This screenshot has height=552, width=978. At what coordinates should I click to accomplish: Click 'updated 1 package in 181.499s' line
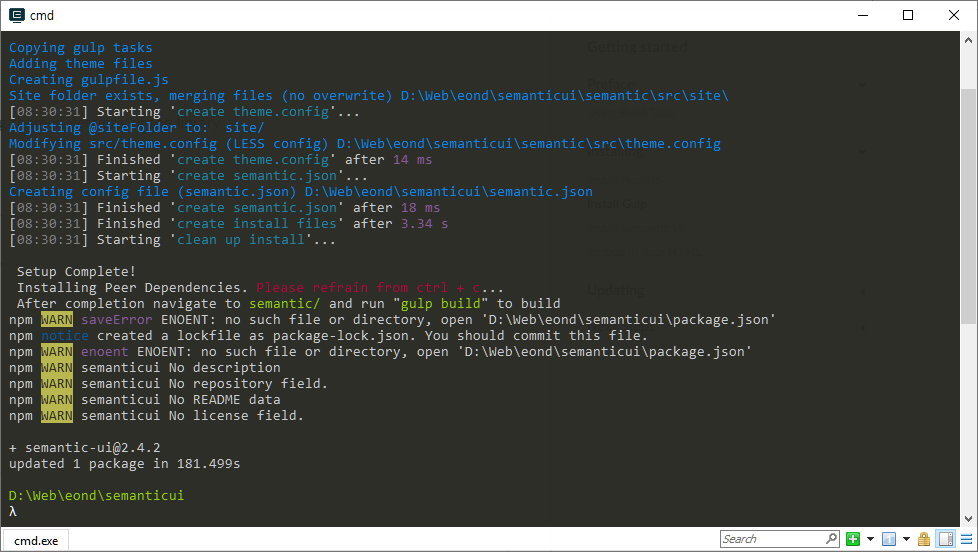pos(124,463)
